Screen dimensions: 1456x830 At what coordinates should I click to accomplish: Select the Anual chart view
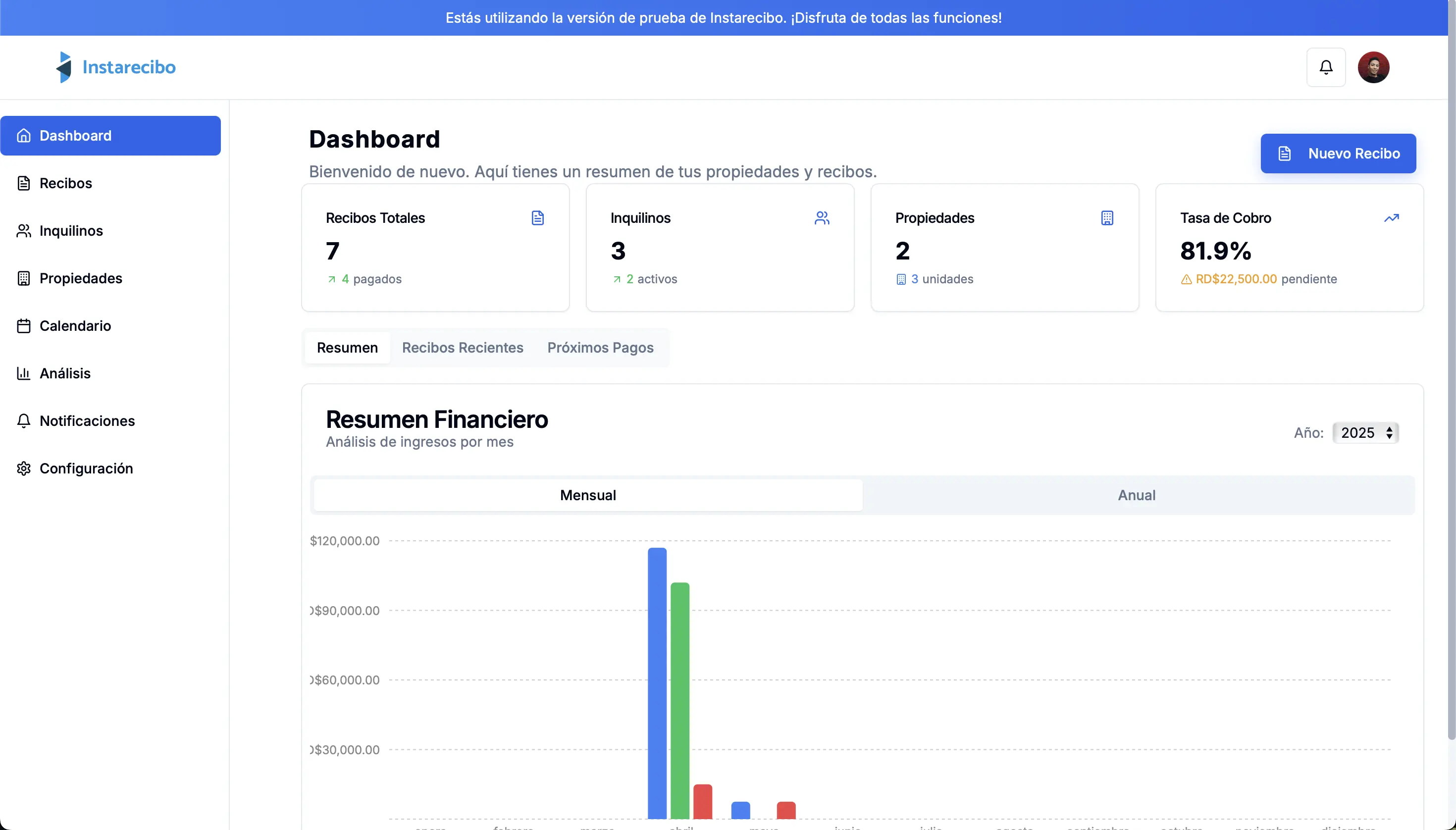click(1136, 495)
